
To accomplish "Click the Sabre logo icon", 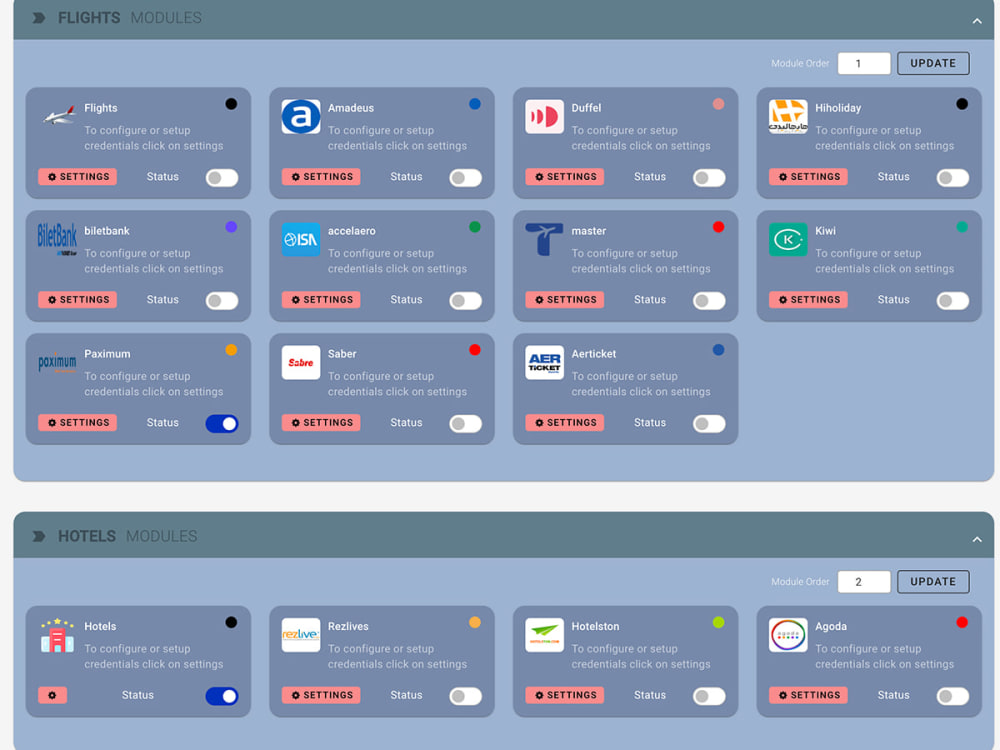I will coord(301,362).
